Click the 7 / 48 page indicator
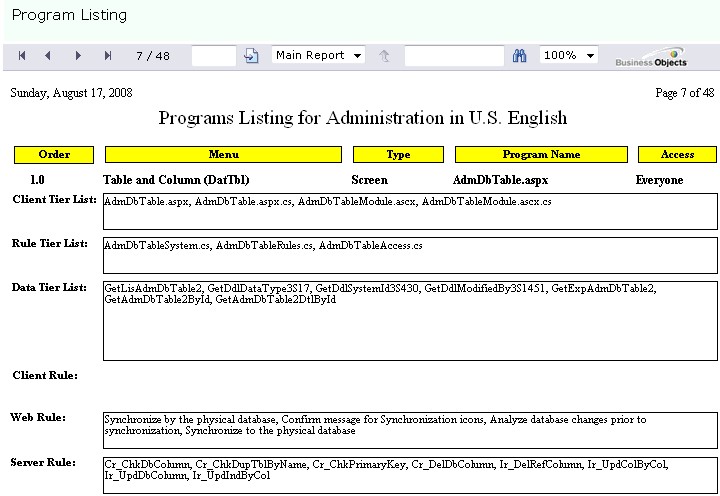 [153, 56]
